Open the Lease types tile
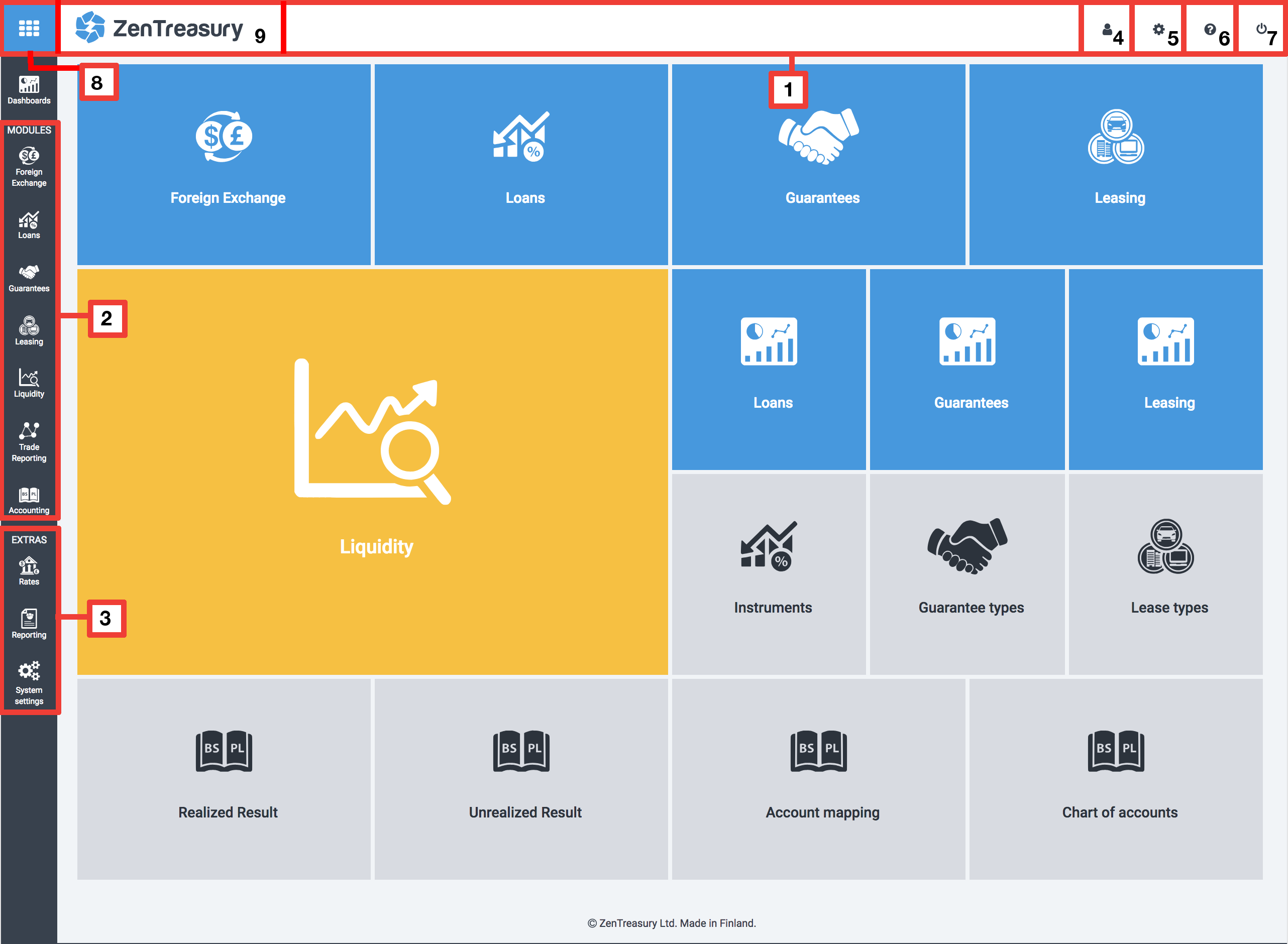1288x944 pixels. point(1165,574)
